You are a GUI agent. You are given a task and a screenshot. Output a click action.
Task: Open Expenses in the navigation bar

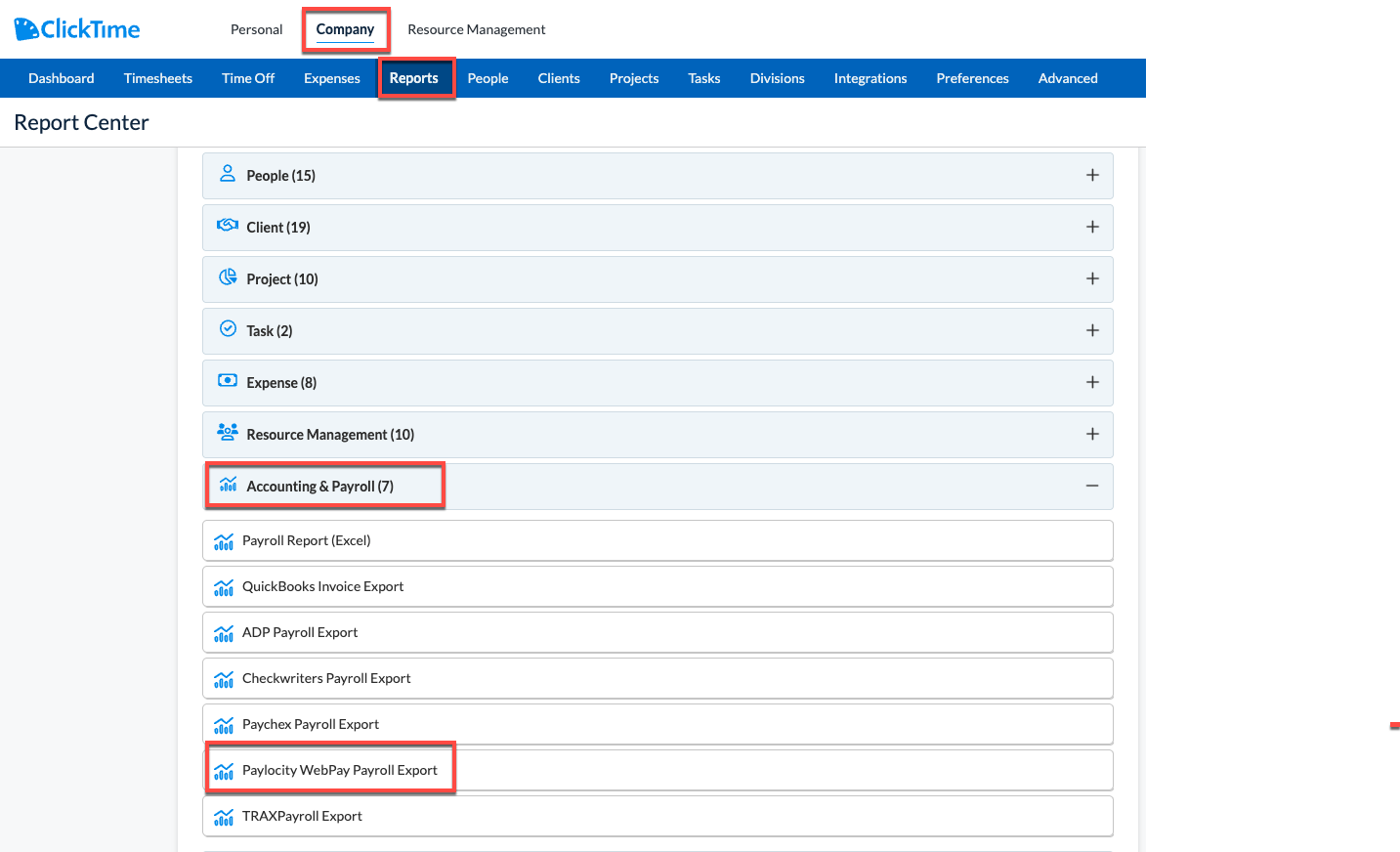coord(332,78)
